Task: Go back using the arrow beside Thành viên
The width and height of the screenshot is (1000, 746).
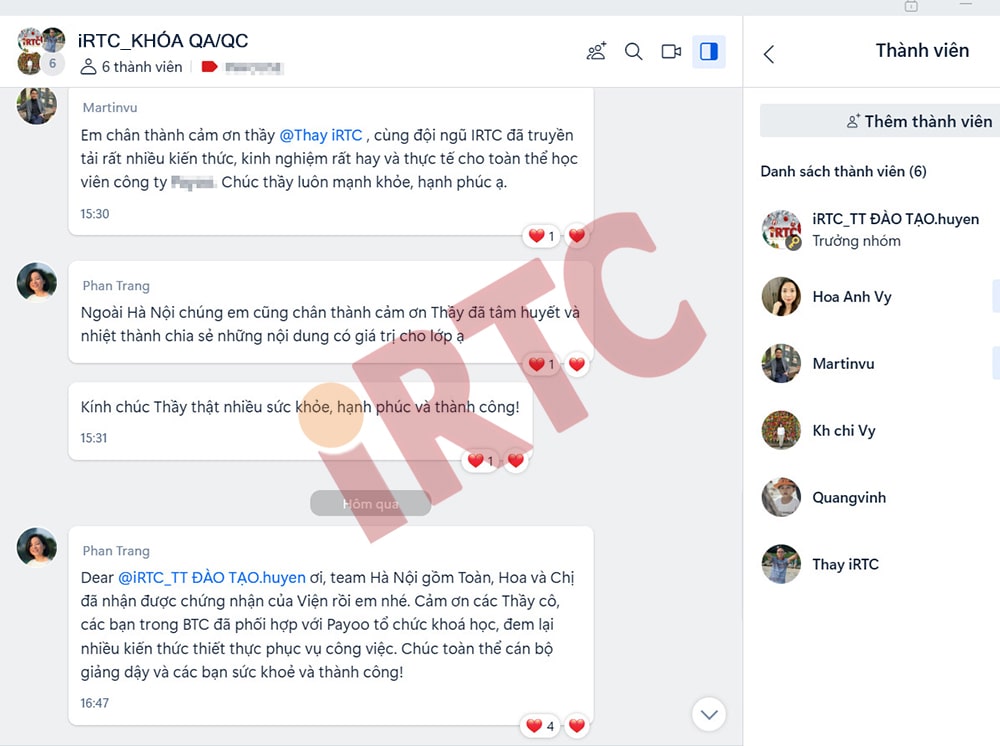Action: [x=769, y=54]
